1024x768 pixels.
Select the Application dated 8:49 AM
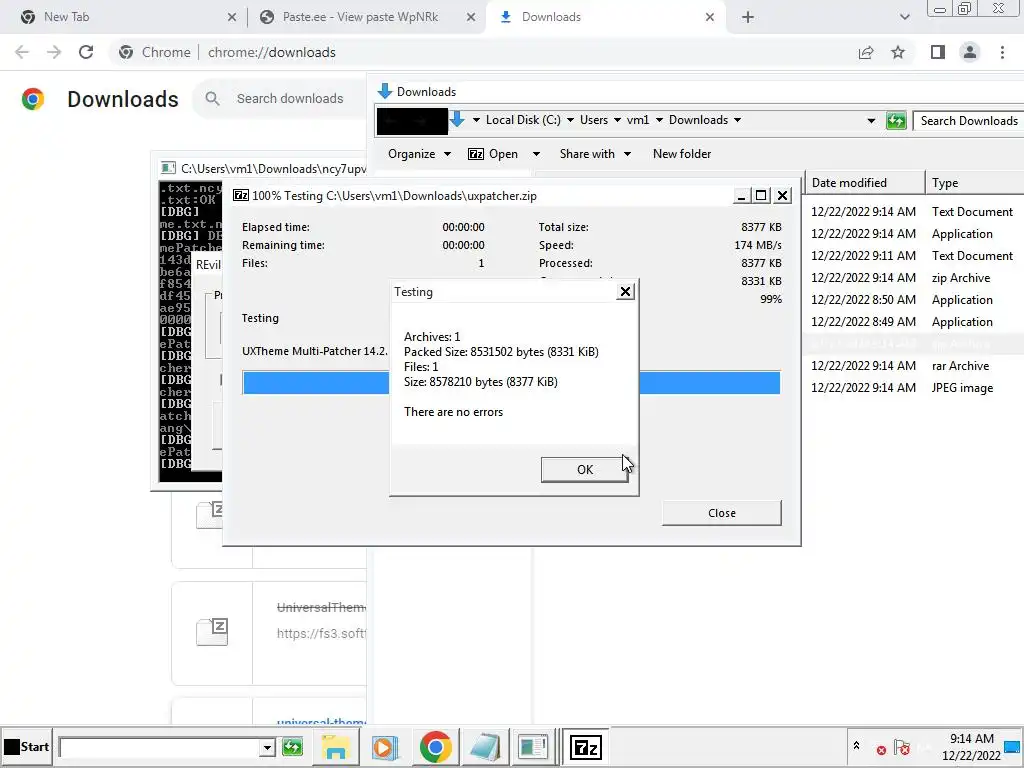tap(914, 322)
